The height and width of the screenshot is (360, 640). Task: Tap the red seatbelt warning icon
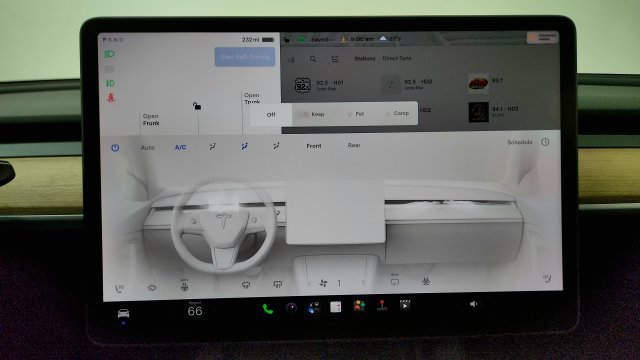click(111, 98)
